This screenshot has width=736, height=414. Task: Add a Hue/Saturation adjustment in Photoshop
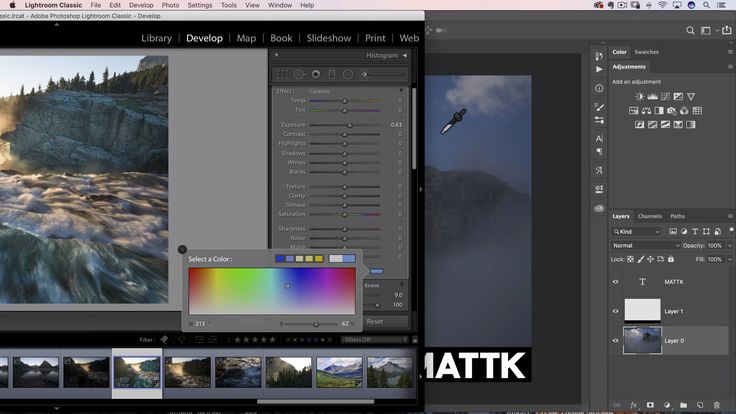[634, 111]
